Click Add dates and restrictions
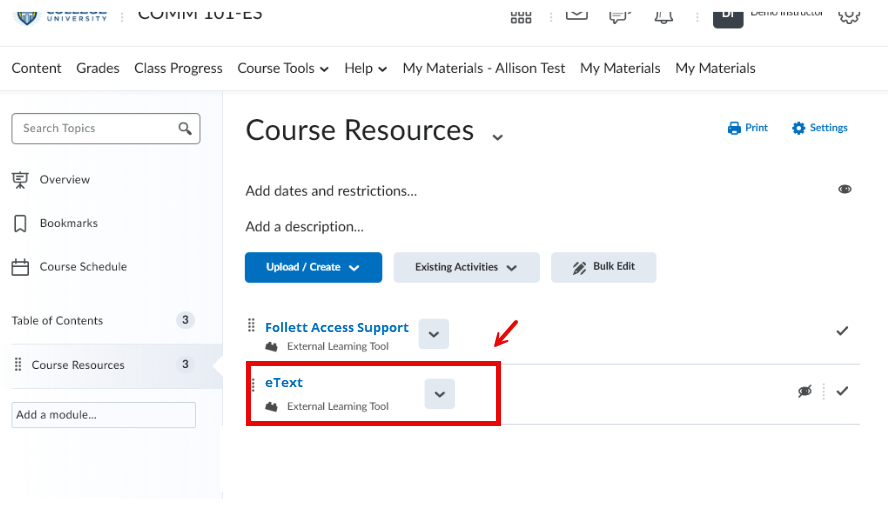This screenshot has width=888, height=508. coord(331,191)
